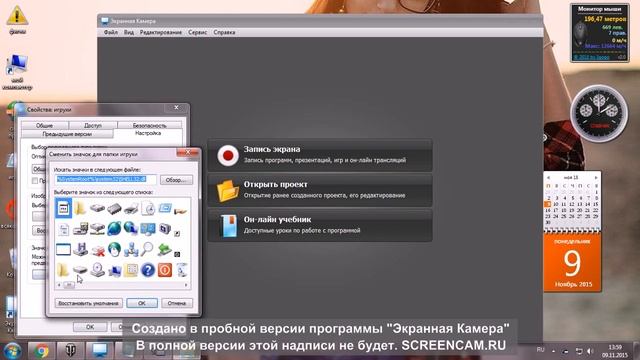The width and height of the screenshot is (640, 360).
Task: Click the icon list scrollbar left arrow
Action: (x=59, y=285)
